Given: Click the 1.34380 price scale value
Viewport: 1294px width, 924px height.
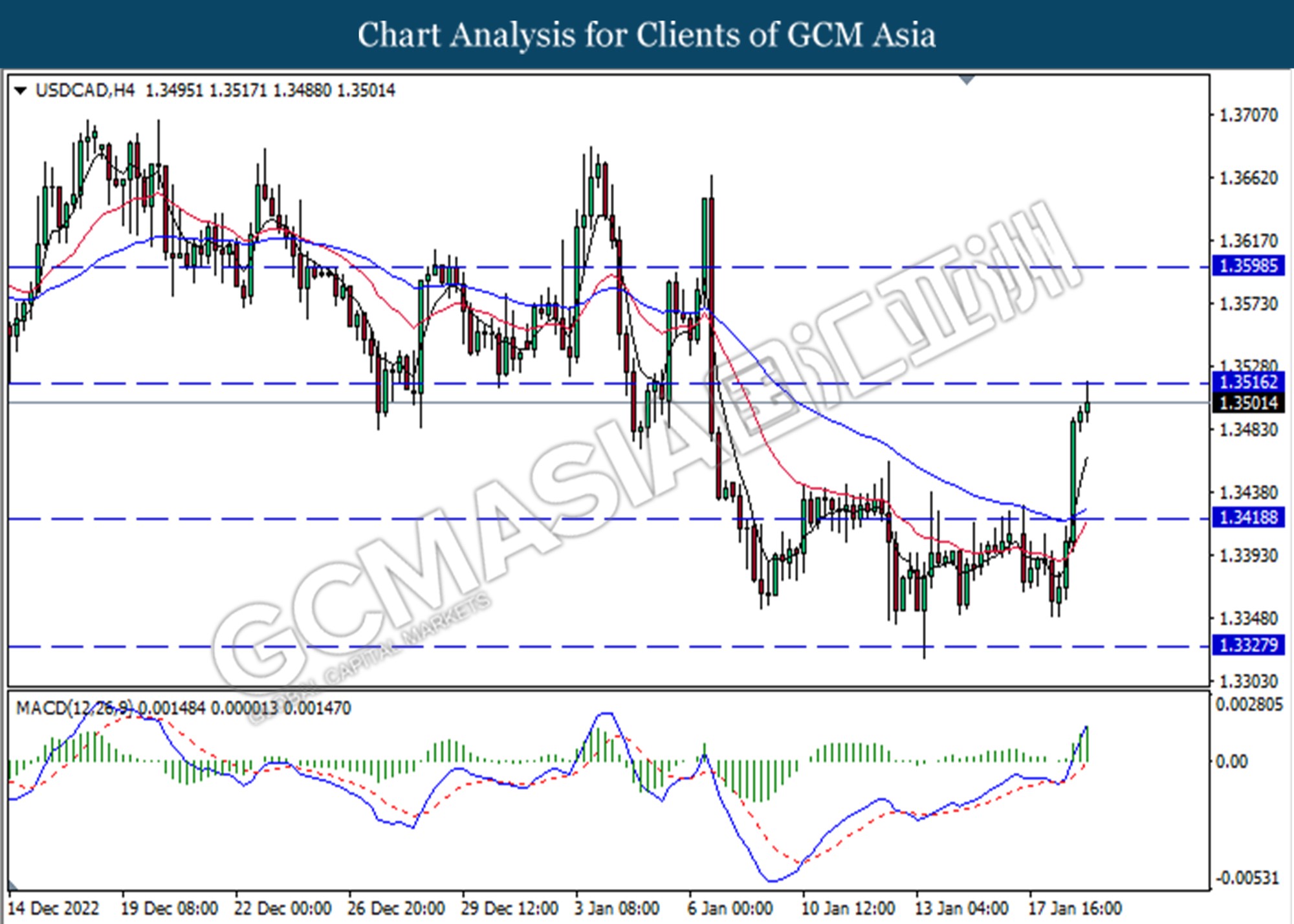Looking at the screenshot, I should (1249, 493).
